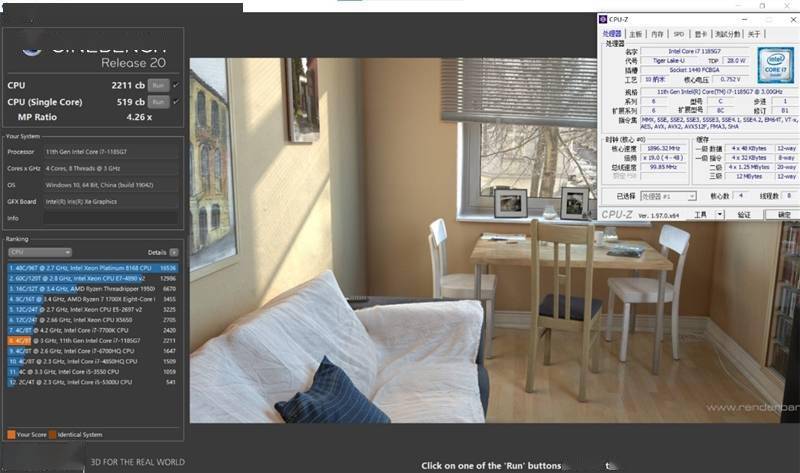This screenshot has height=473, width=800.
Task: Click the orange Your Score legend swatch
Action: point(11,435)
